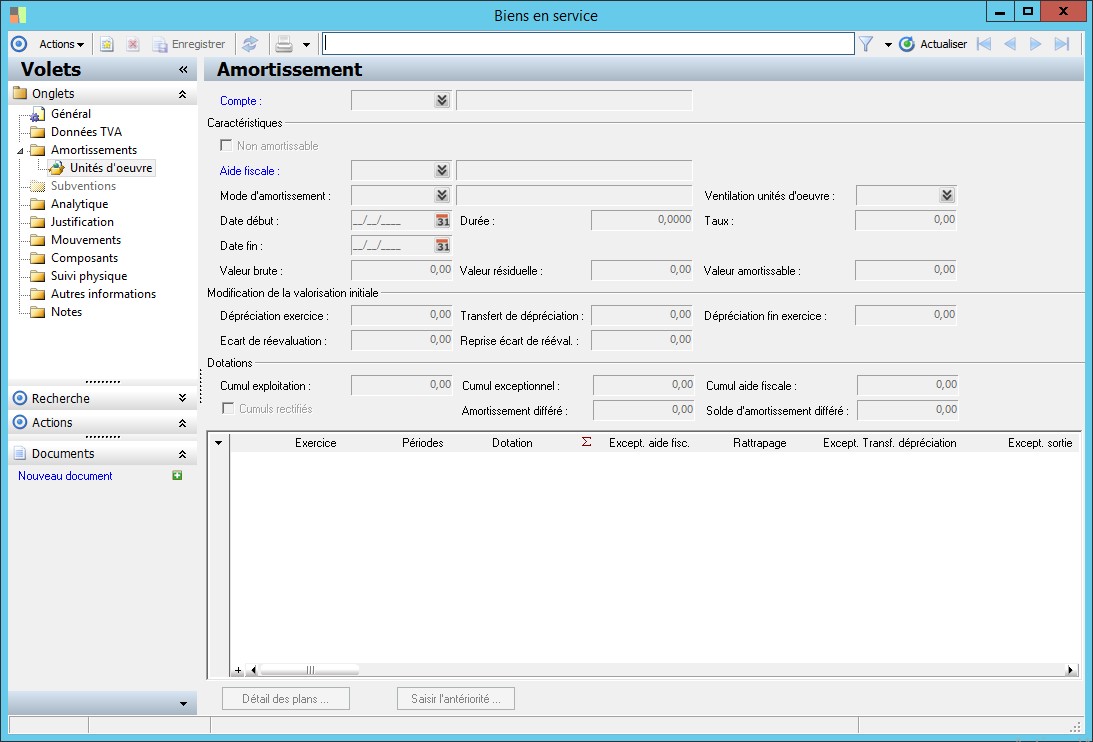This screenshot has height=742, width=1093.
Task: Click the horizontal scrollbar left arrow
Action: pos(254,670)
